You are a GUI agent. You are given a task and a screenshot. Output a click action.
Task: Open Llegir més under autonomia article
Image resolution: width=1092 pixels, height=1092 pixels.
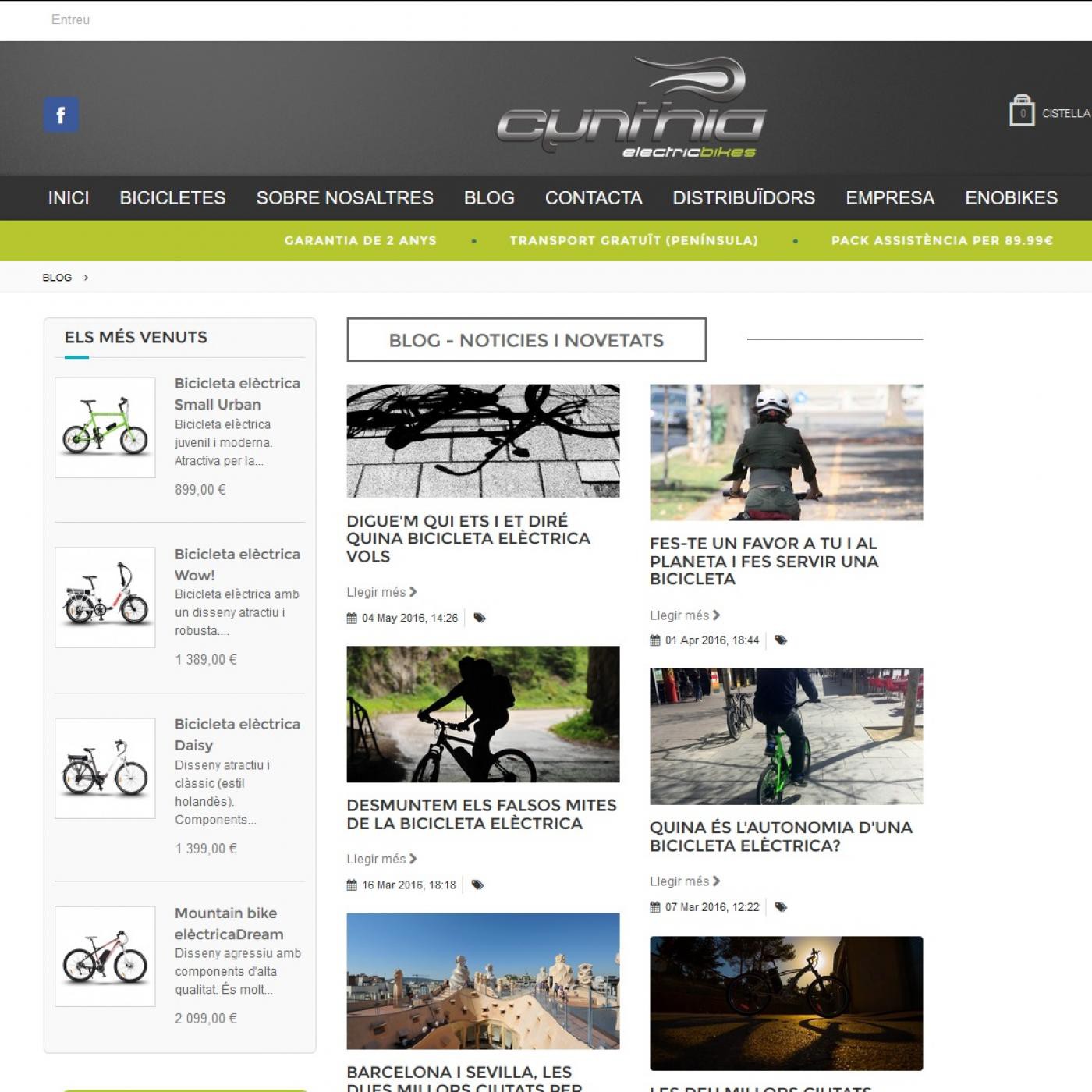[x=685, y=881]
